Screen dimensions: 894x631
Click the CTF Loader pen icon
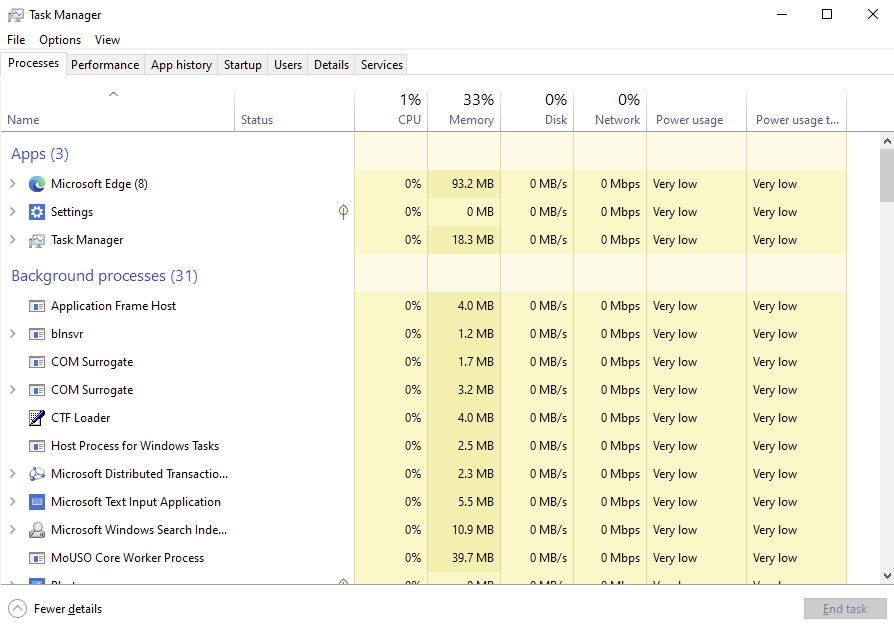click(36, 418)
